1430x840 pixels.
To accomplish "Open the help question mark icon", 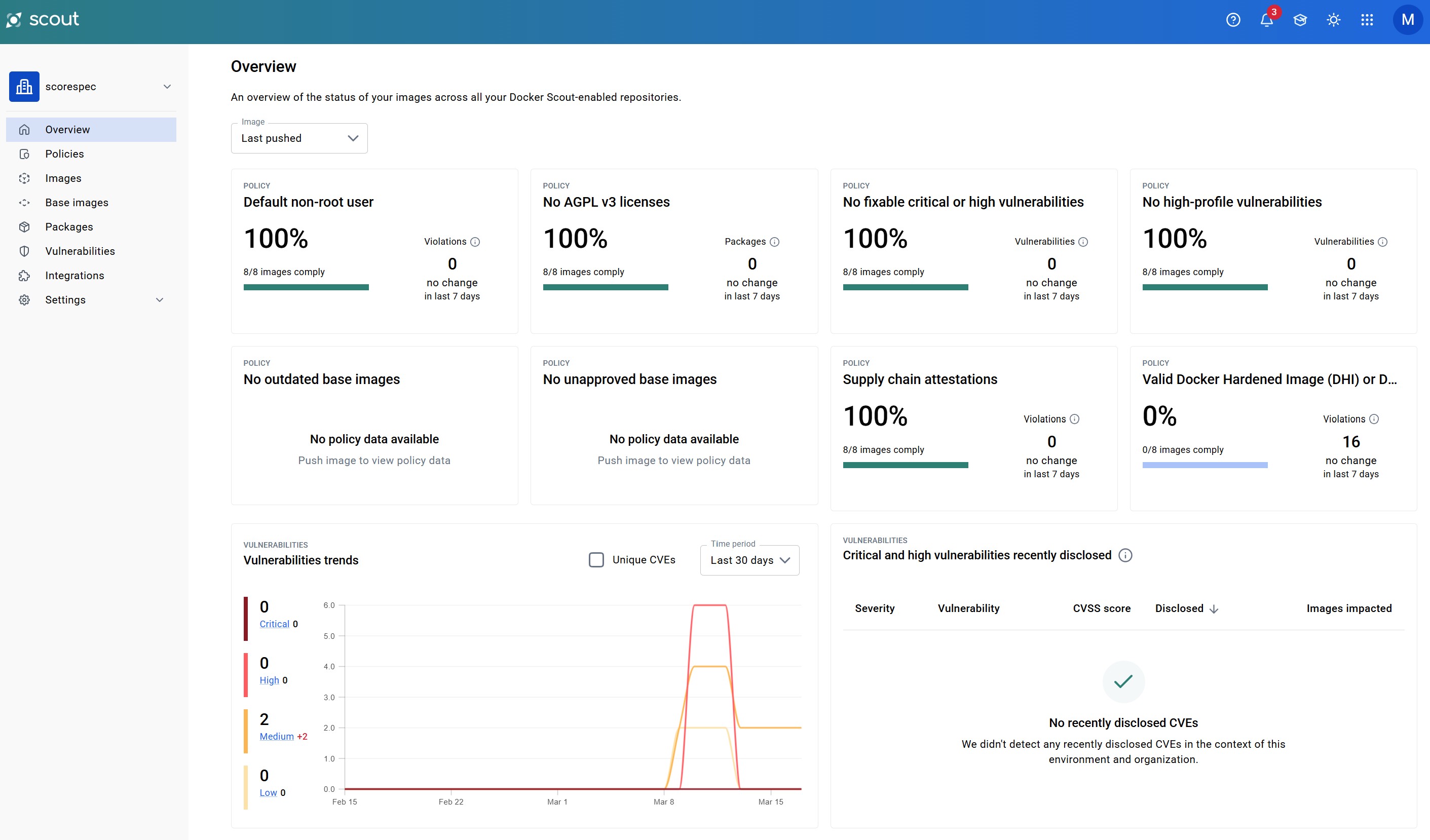I will [1233, 20].
